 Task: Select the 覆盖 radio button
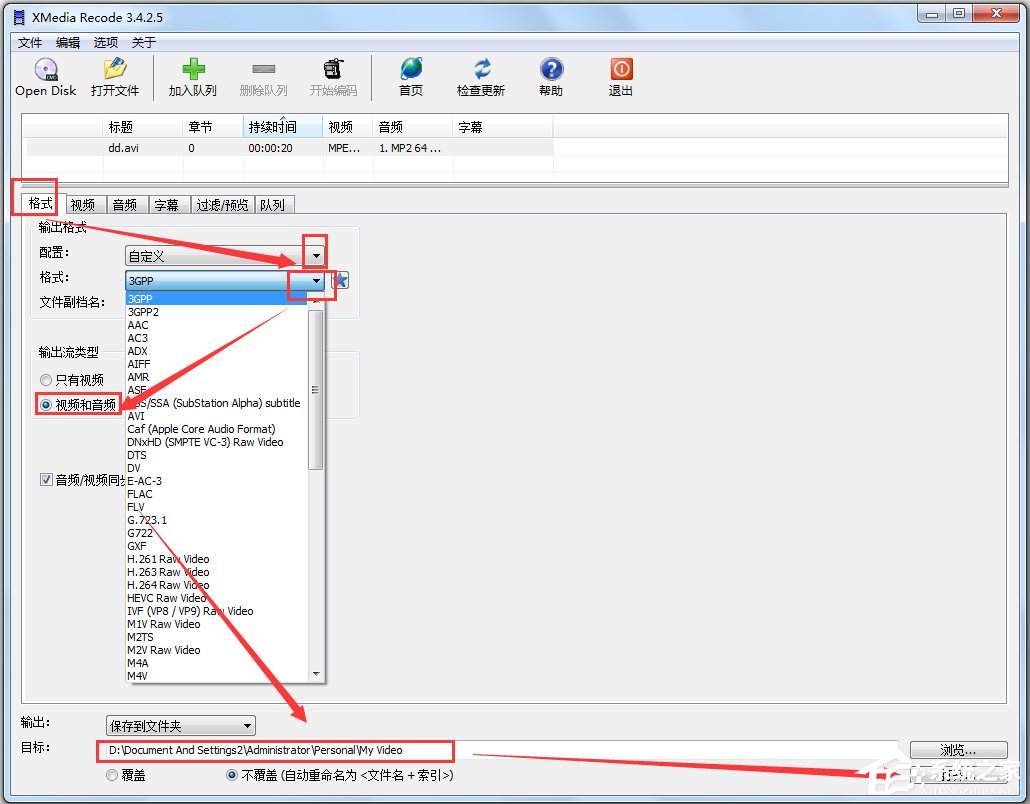pos(111,775)
